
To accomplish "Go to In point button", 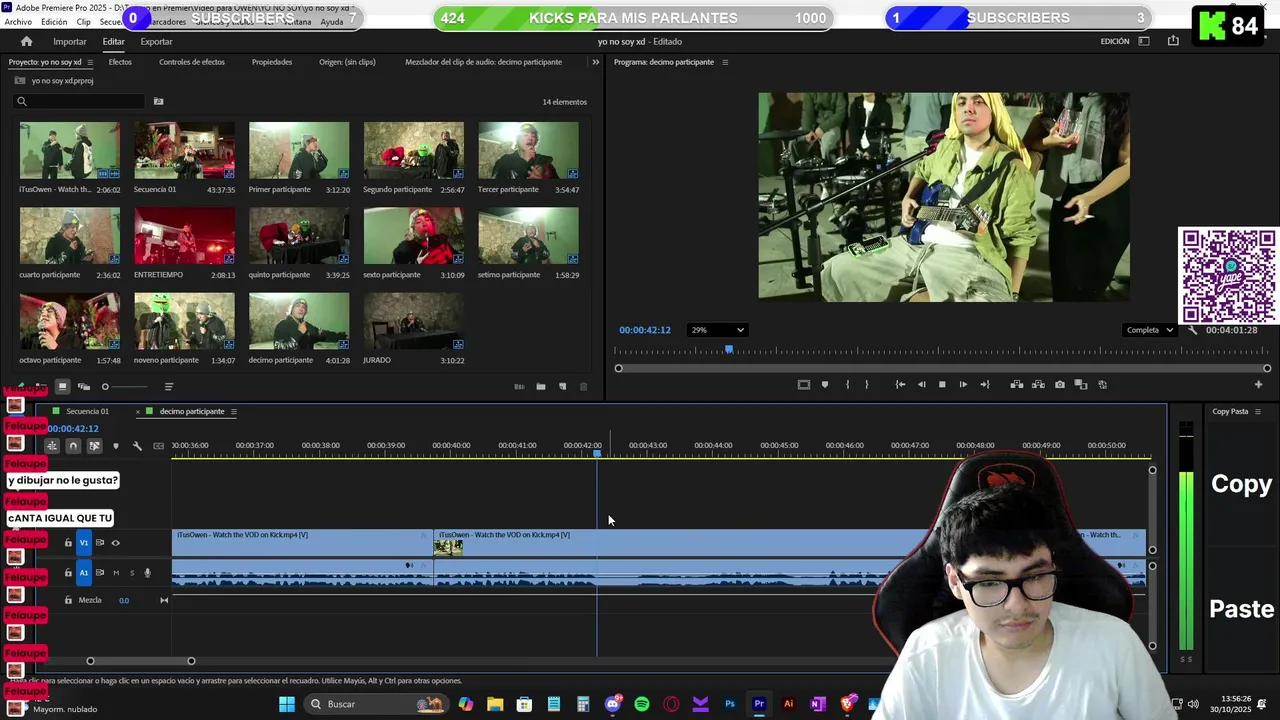I will pyautogui.click(x=900, y=384).
